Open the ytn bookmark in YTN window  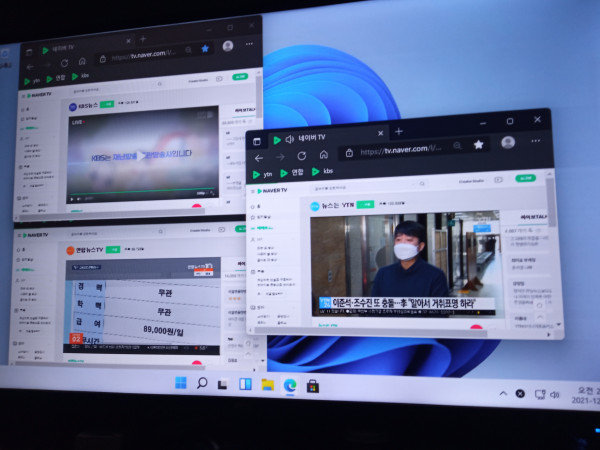pyautogui.click(x=262, y=174)
